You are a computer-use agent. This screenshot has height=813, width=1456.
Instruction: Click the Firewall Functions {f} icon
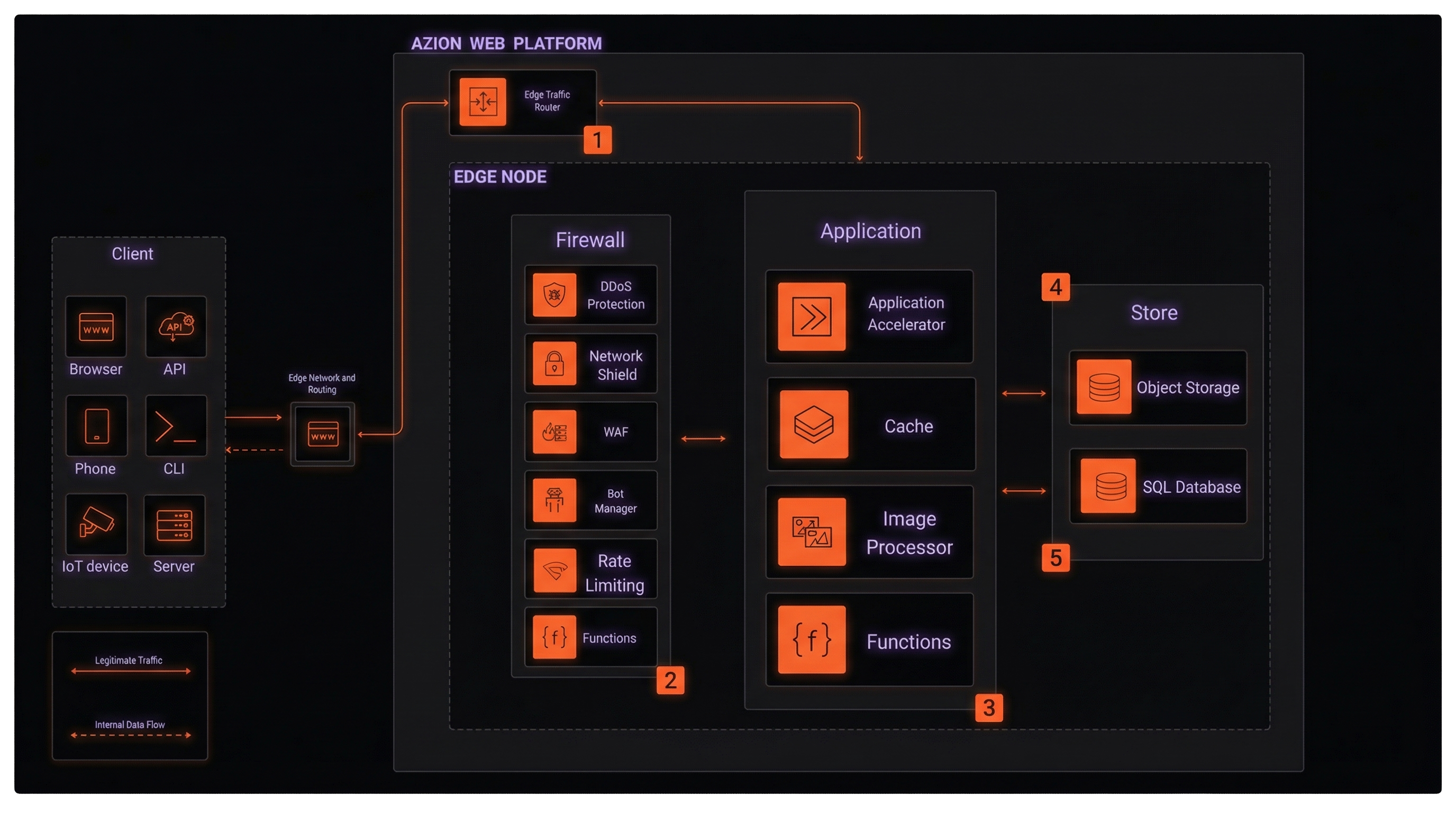coord(554,637)
